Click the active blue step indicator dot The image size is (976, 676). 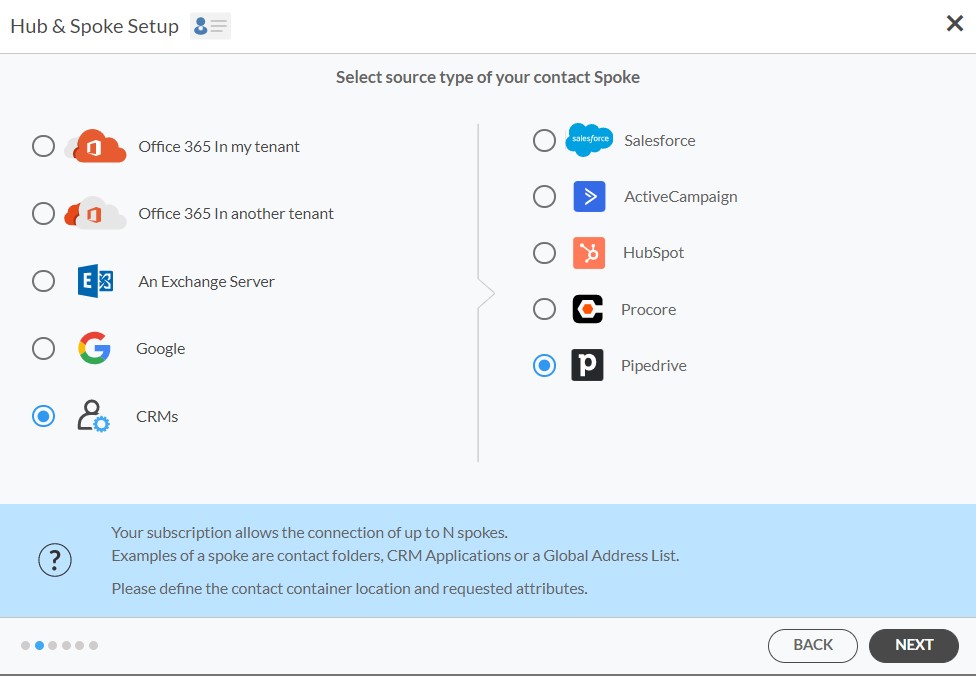point(39,645)
